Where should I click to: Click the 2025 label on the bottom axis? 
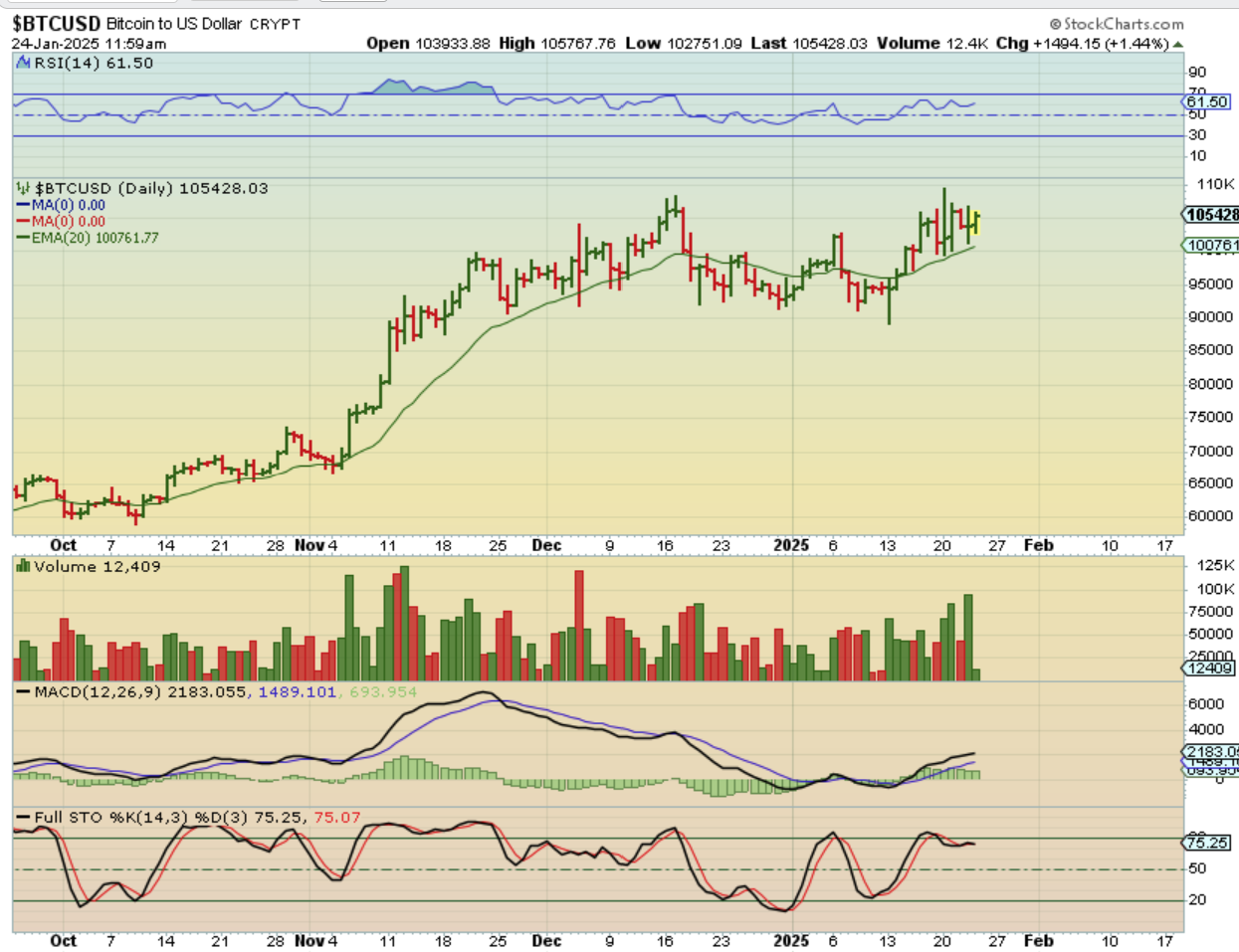point(791,940)
